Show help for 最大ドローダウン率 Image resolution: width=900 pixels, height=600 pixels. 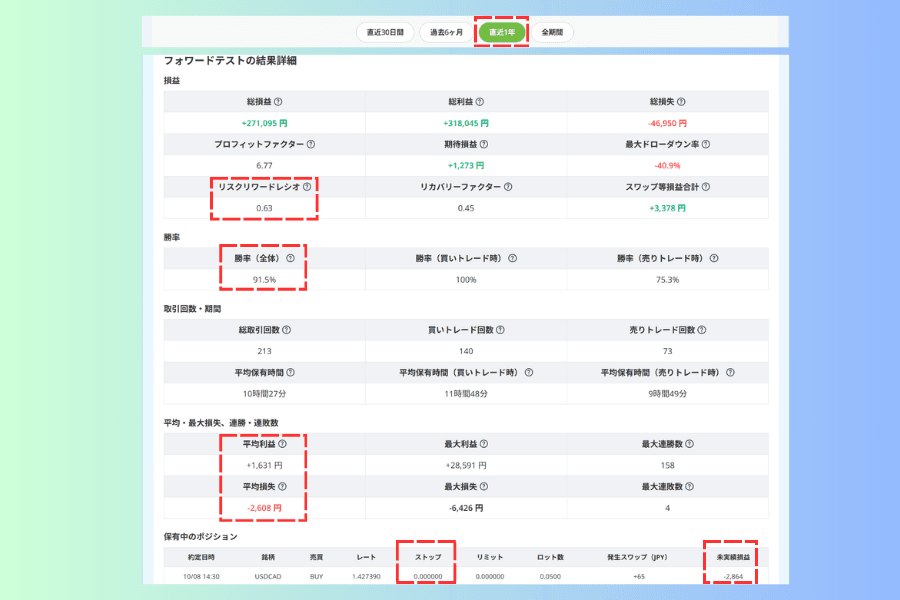(x=706, y=144)
